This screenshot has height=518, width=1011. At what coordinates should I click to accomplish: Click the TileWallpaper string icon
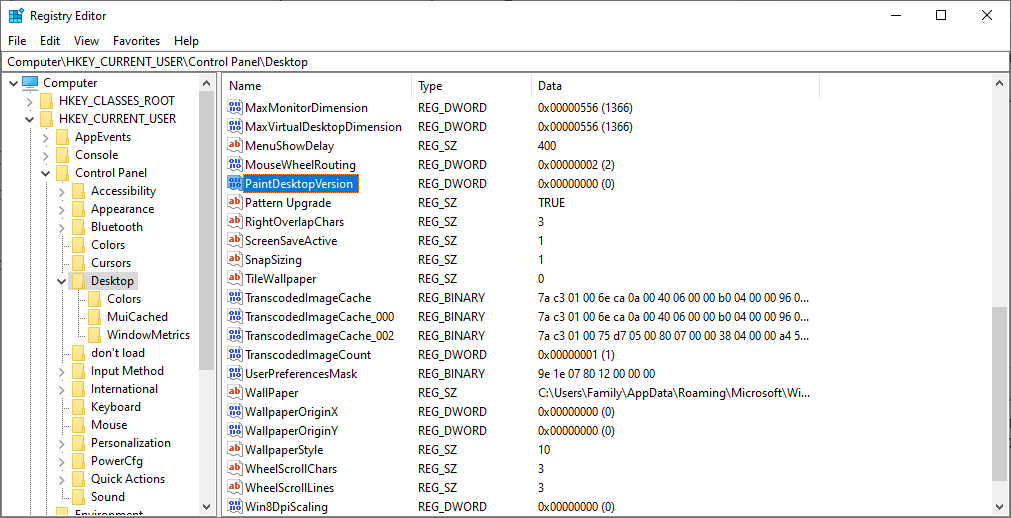(x=235, y=279)
